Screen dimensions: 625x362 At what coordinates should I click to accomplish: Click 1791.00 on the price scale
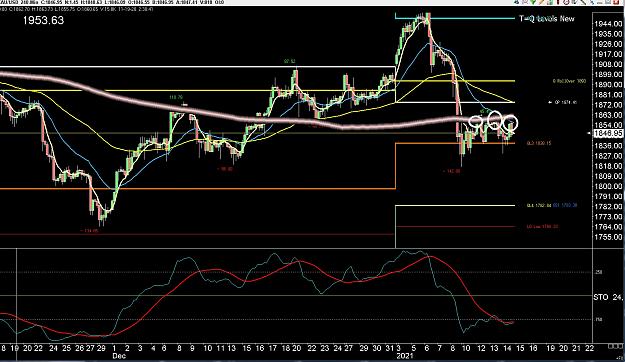point(608,197)
